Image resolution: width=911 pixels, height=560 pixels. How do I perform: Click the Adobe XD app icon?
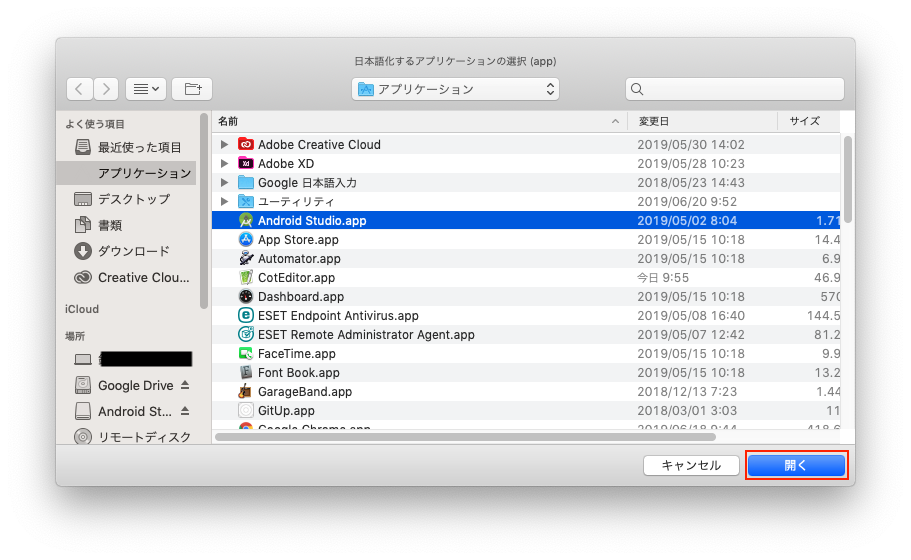coord(246,163)
